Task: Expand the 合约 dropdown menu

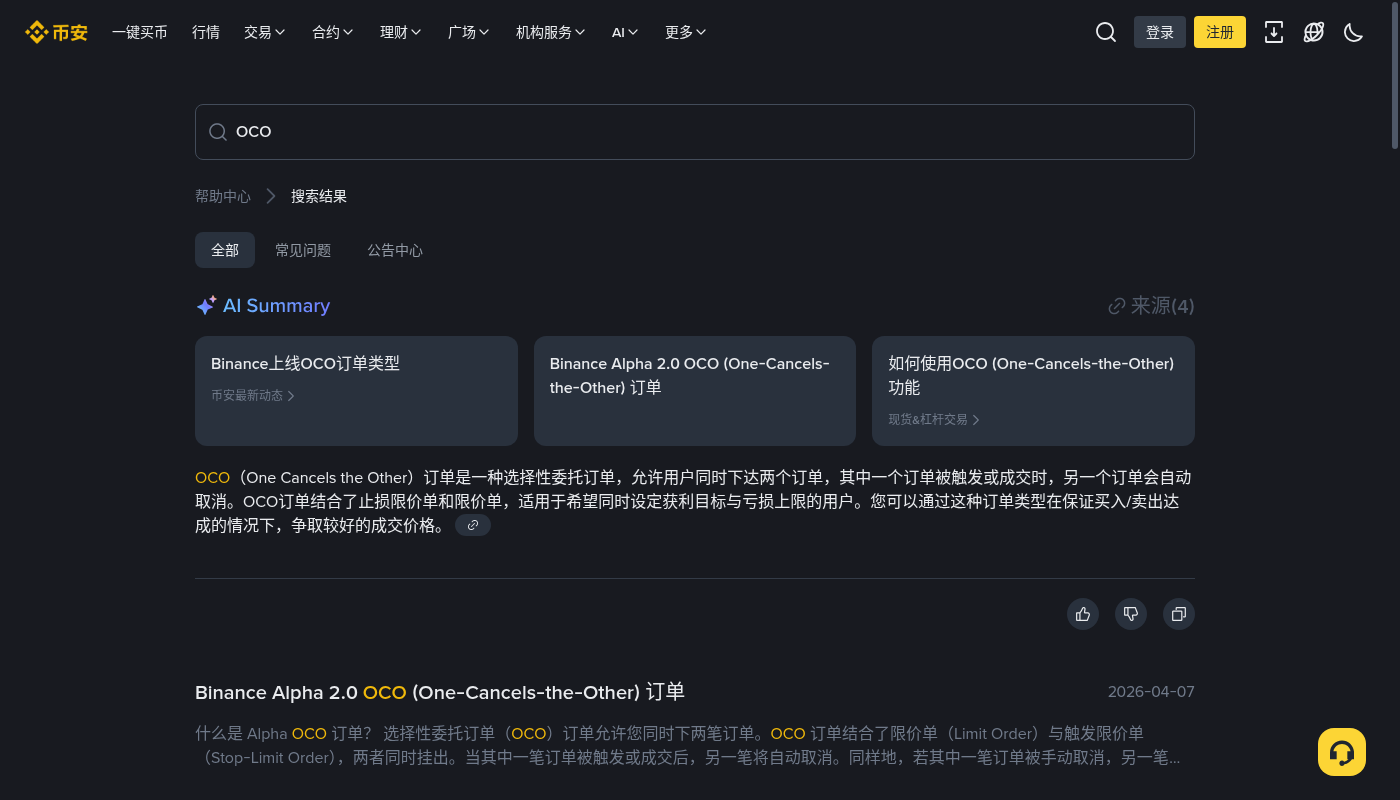Action: coord(333,32)
